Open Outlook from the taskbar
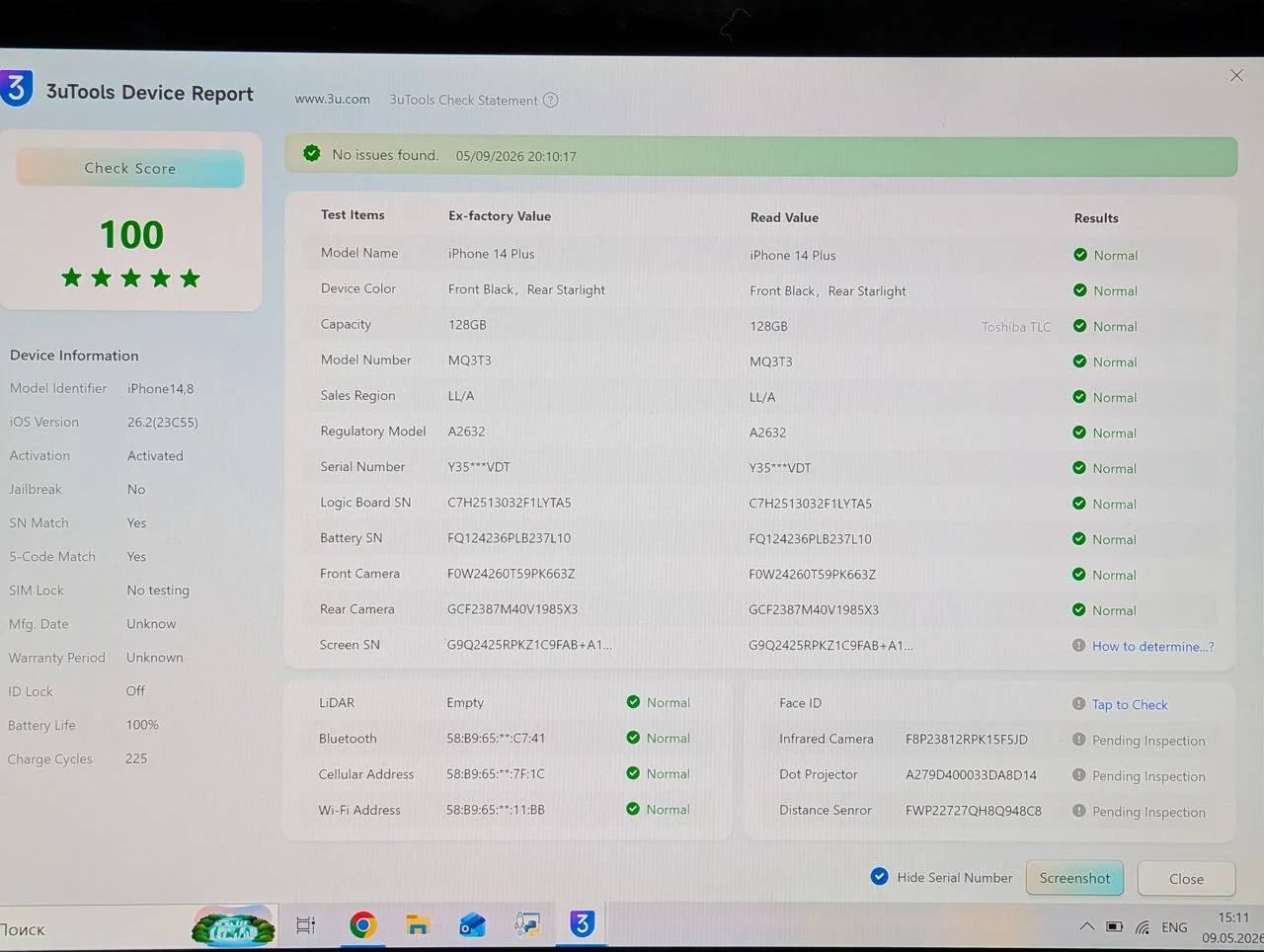Image resolution: width=1264 pixels, height=952 pixels. (x=472, y=924)
